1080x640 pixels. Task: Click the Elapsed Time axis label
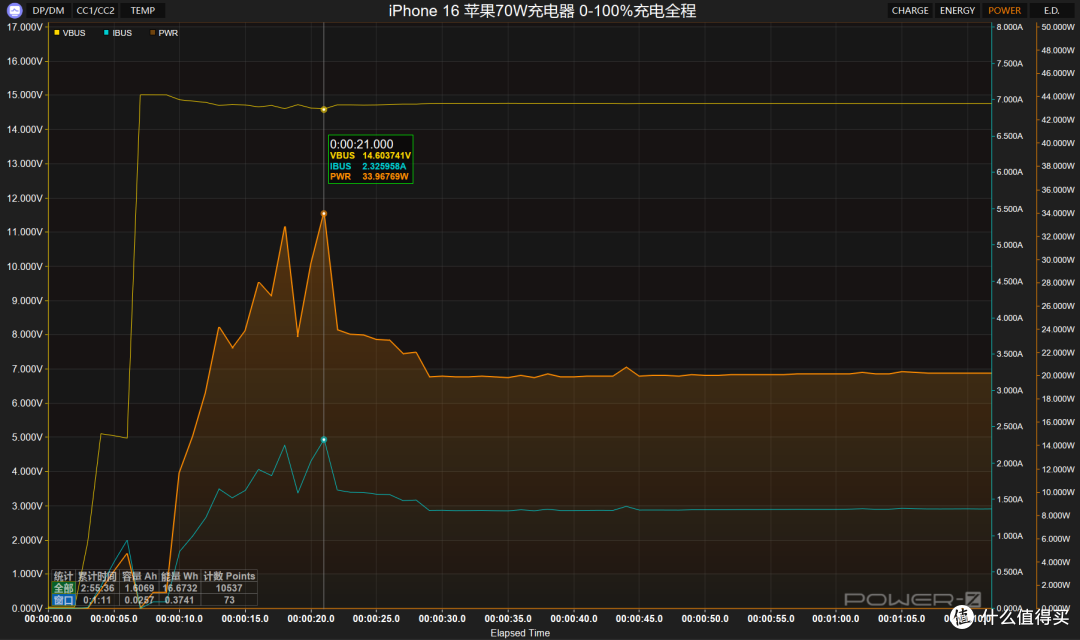point(520,633)
